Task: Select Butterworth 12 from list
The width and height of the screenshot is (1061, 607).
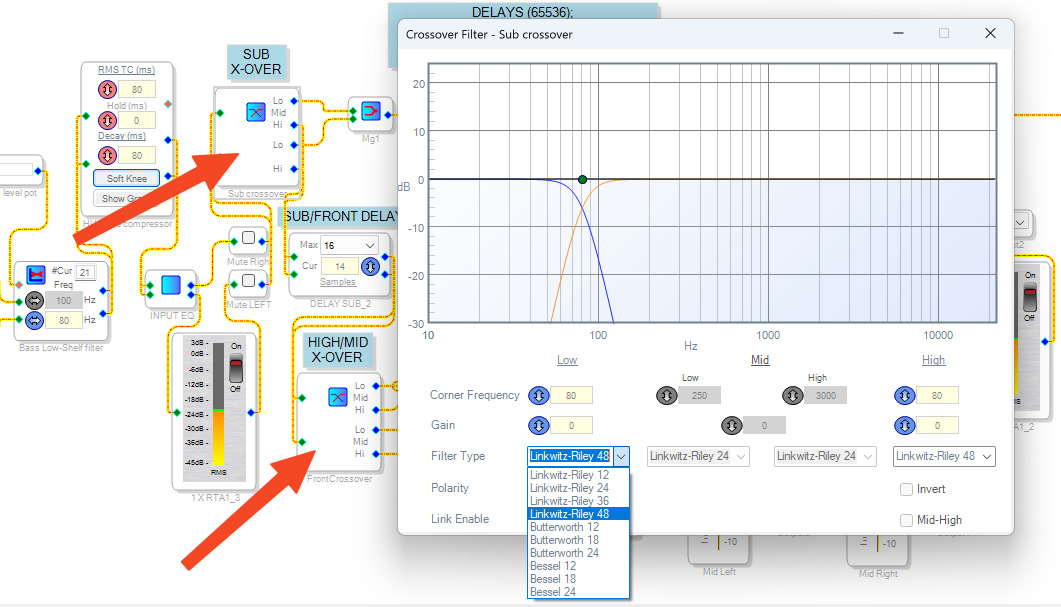Action: point(579,527)
